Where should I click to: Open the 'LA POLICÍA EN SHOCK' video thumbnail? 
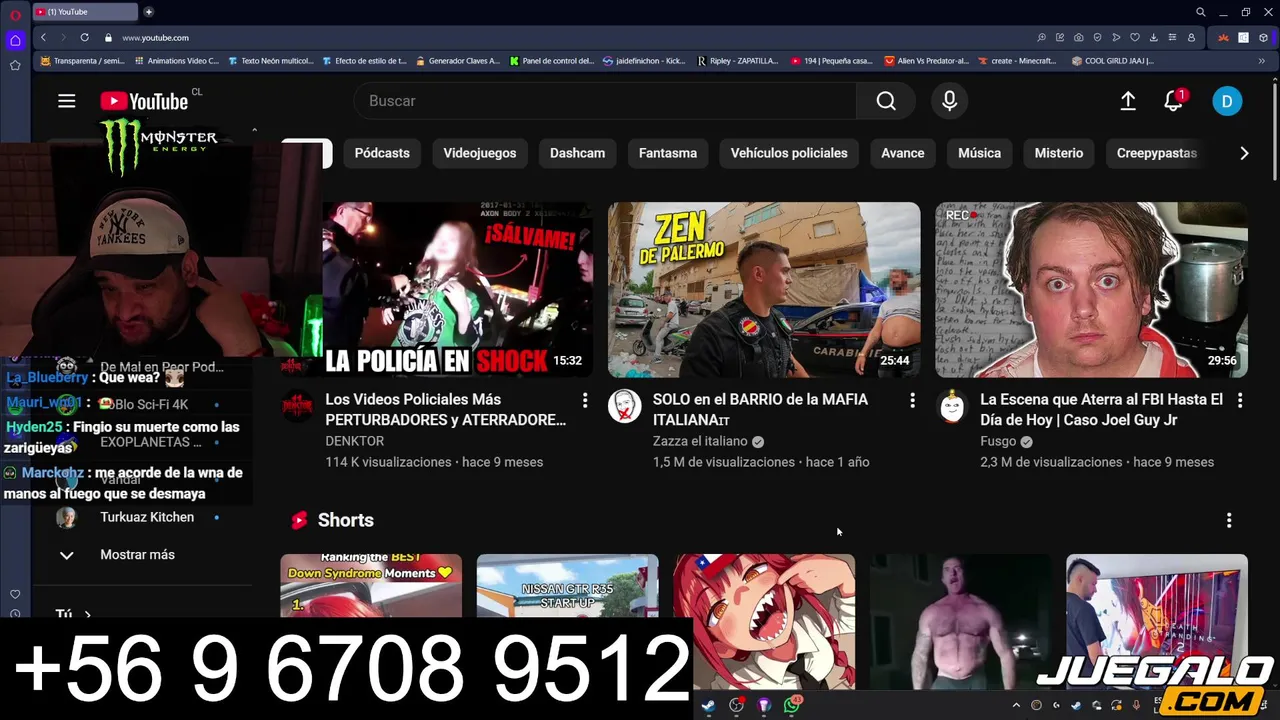[x=457, y=290]
